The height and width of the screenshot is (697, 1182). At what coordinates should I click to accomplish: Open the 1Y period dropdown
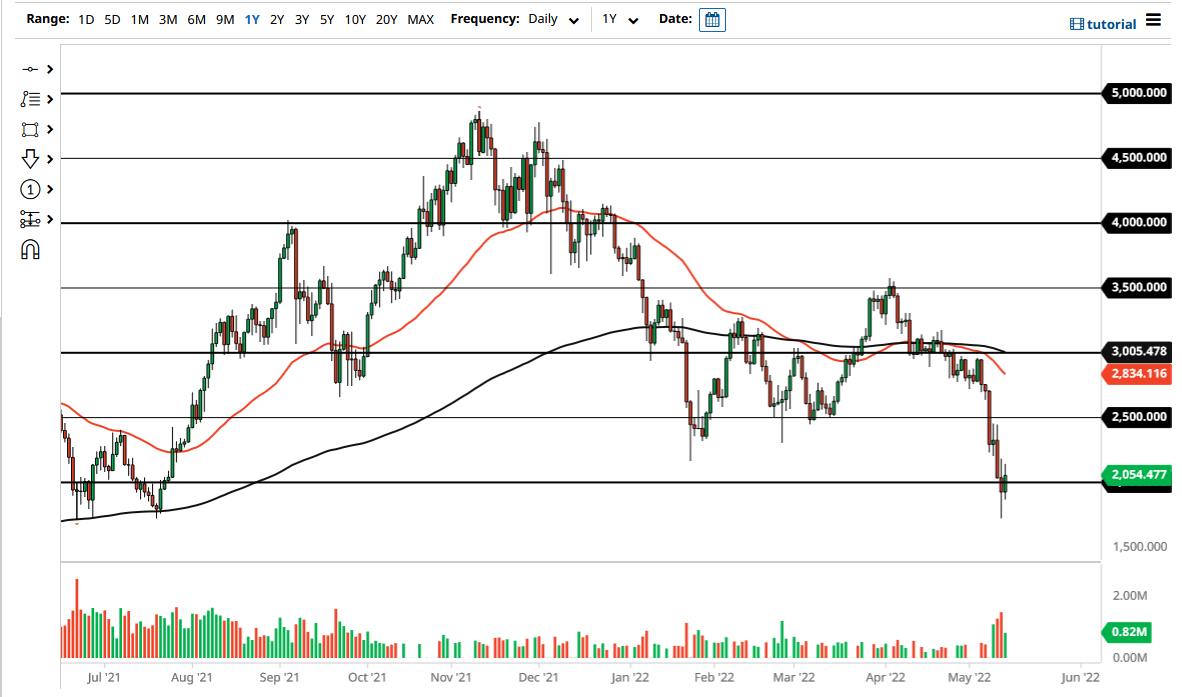[x=618, y=18]
